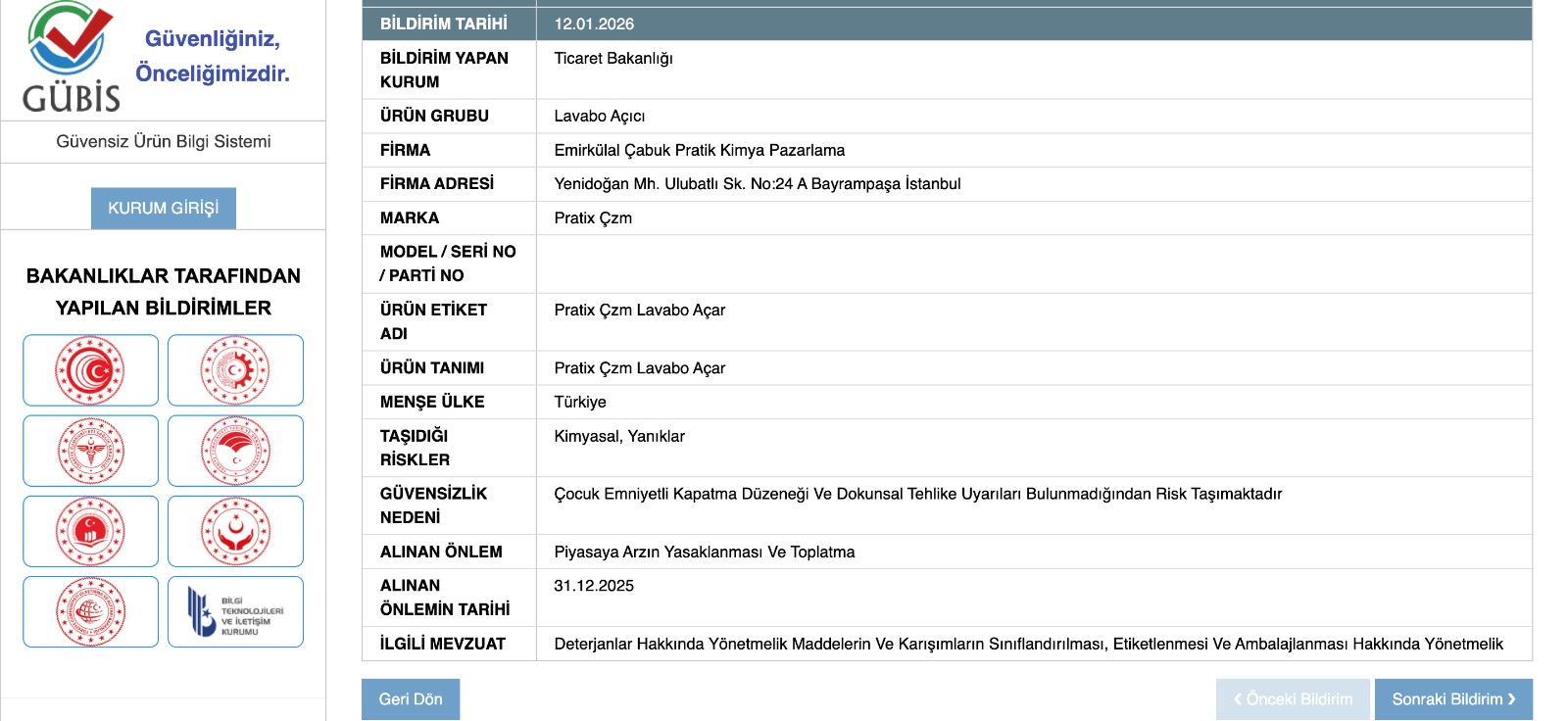Open the ministry emblem with gear wheel
The height and width of the screenshot is (721, 1568).
(x=235, y=370)
